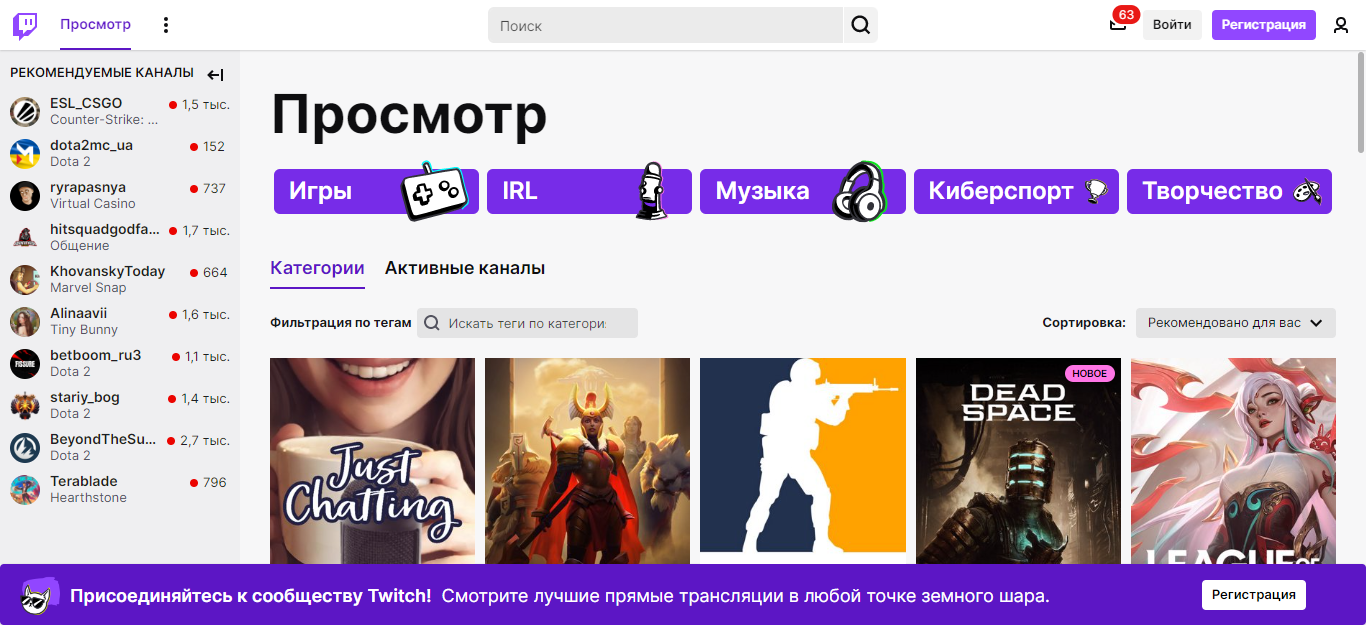Open the Twitch logo home icon
This screenshot has height=625, width=1366.
tap(25, 25)
